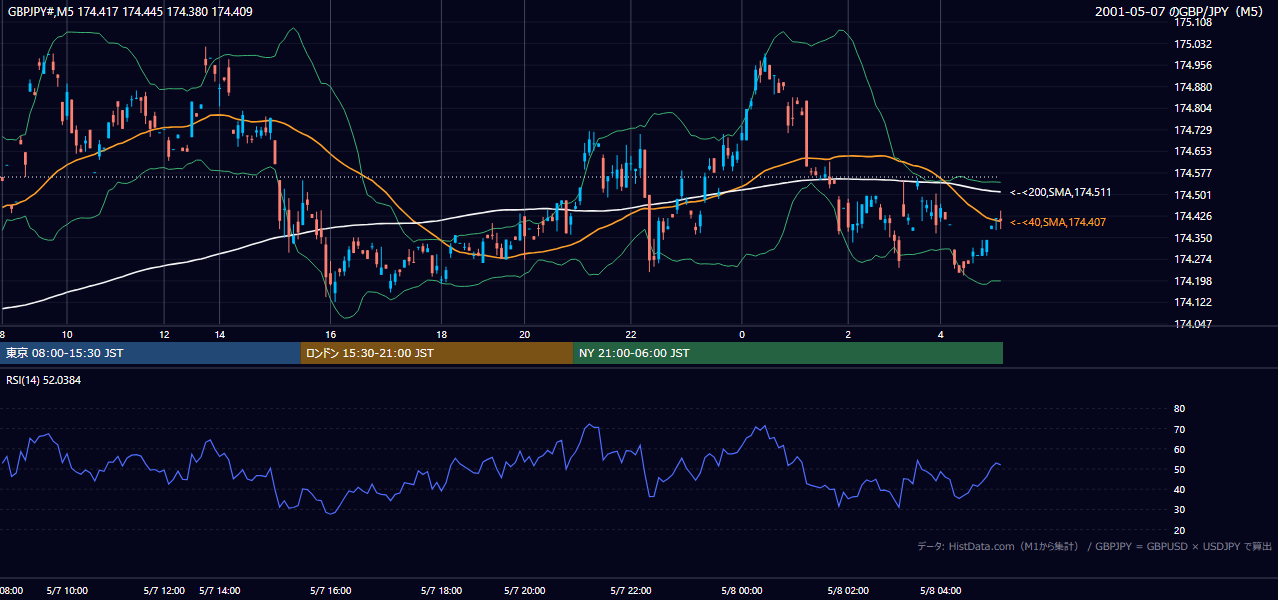Click bottom timeline label 5/7 14:00
This screenshot has height=600, width=1278.
coord(220,591)
